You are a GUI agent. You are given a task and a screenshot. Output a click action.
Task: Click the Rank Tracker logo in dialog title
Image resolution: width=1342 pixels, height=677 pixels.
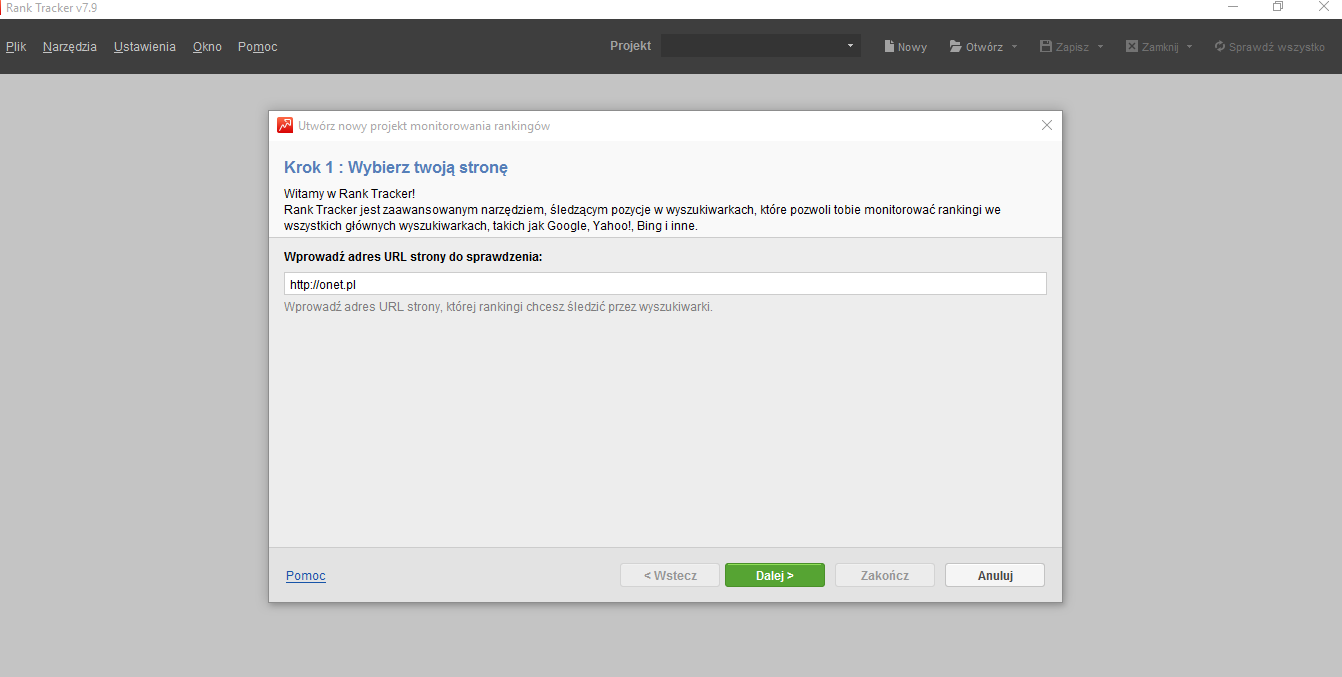coord(285,126)
